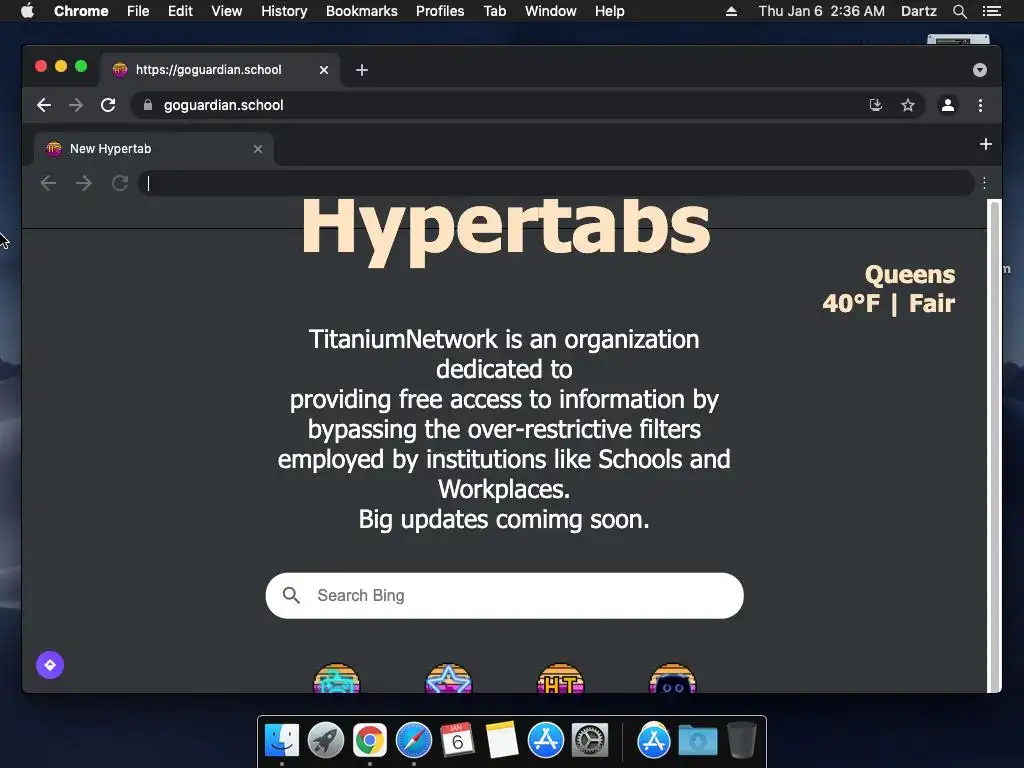Click the install app icon in address bar
Viewport: 1024px width, 768px height.
click(876, 105)
